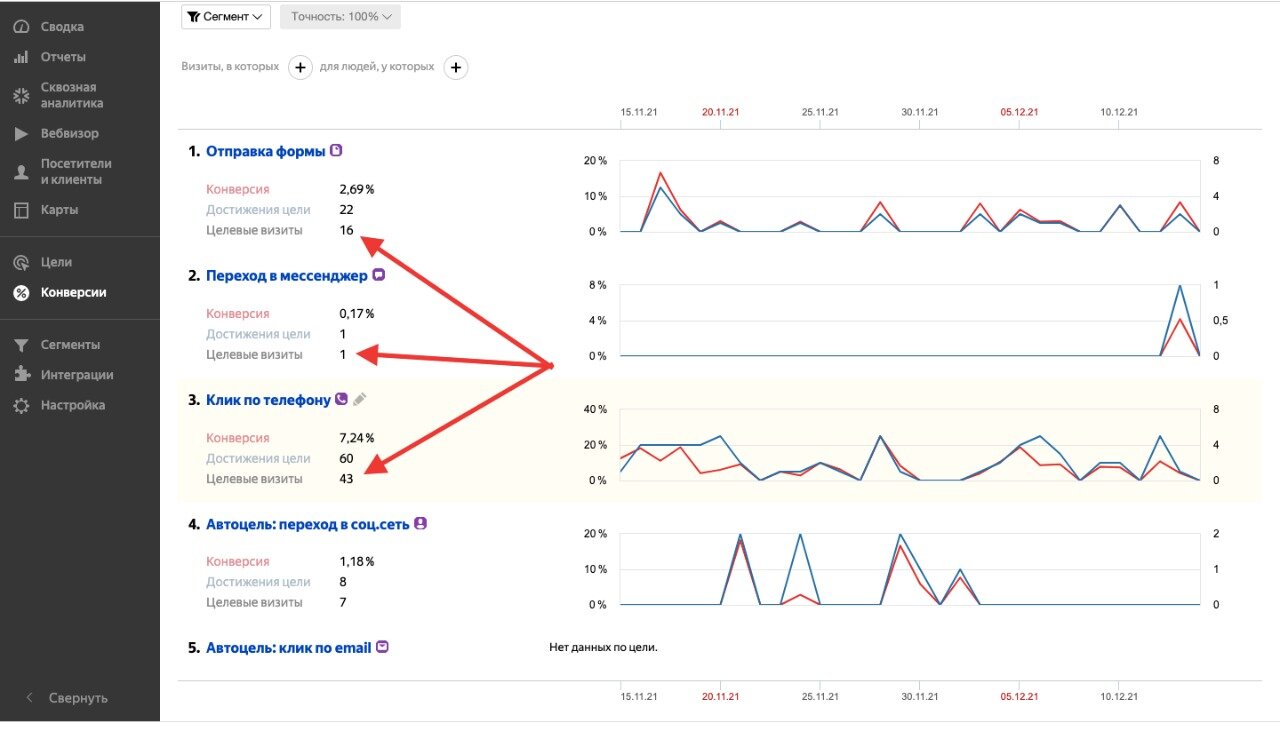
Task: Add people condition with second plus button
Action: [455, 67]
